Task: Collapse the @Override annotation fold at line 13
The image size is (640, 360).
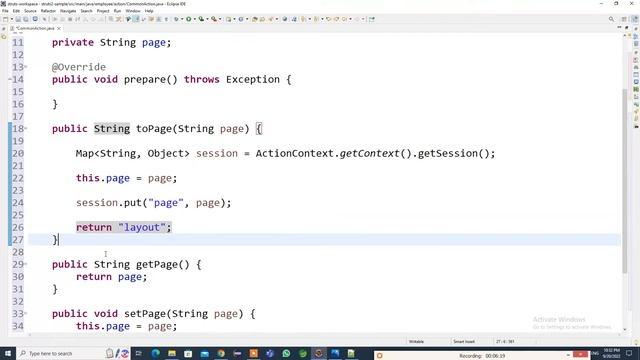Action: 26,67
